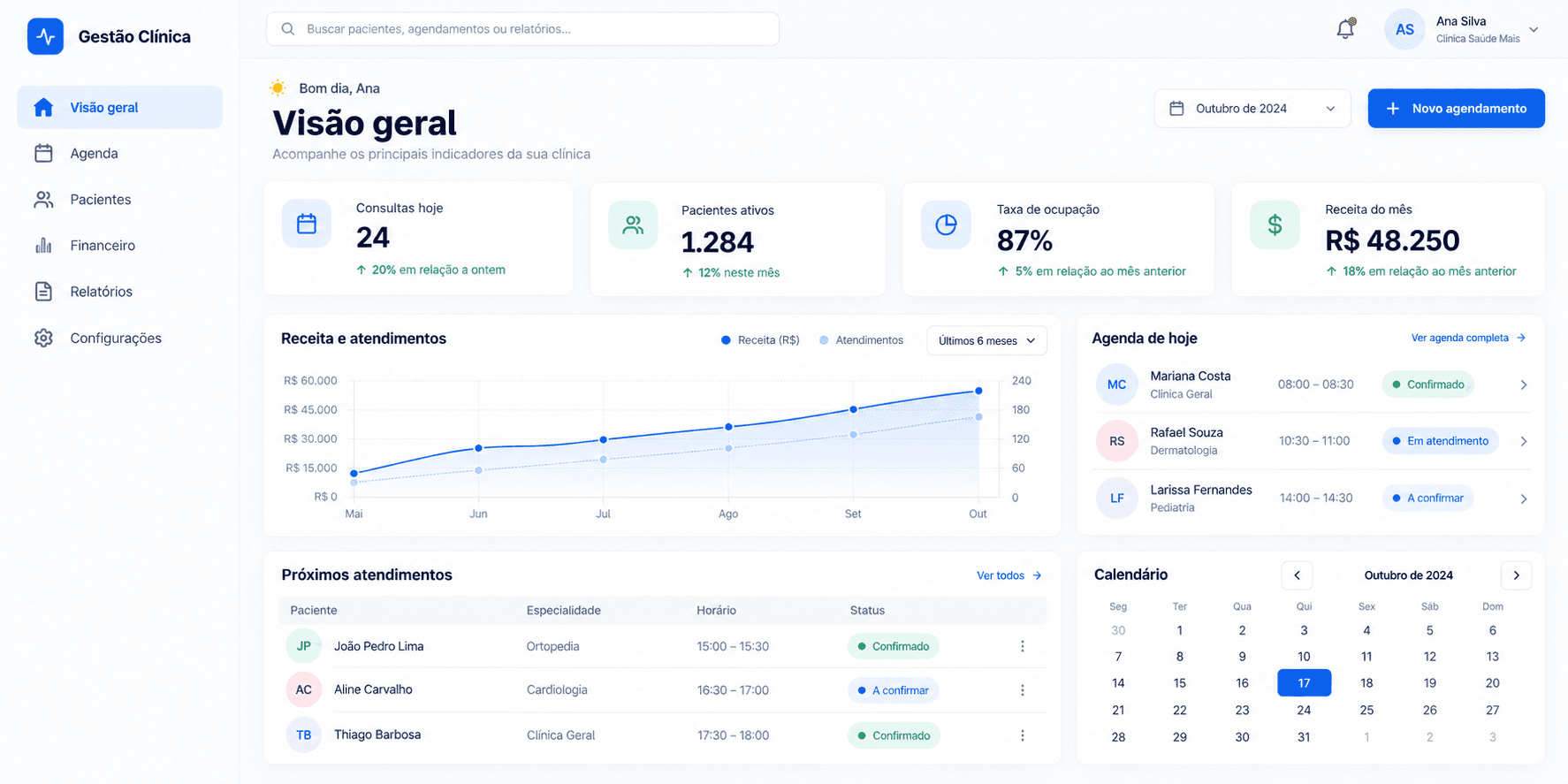
Task: Toggle Atendimentos legend series
Action: [861, 340]
